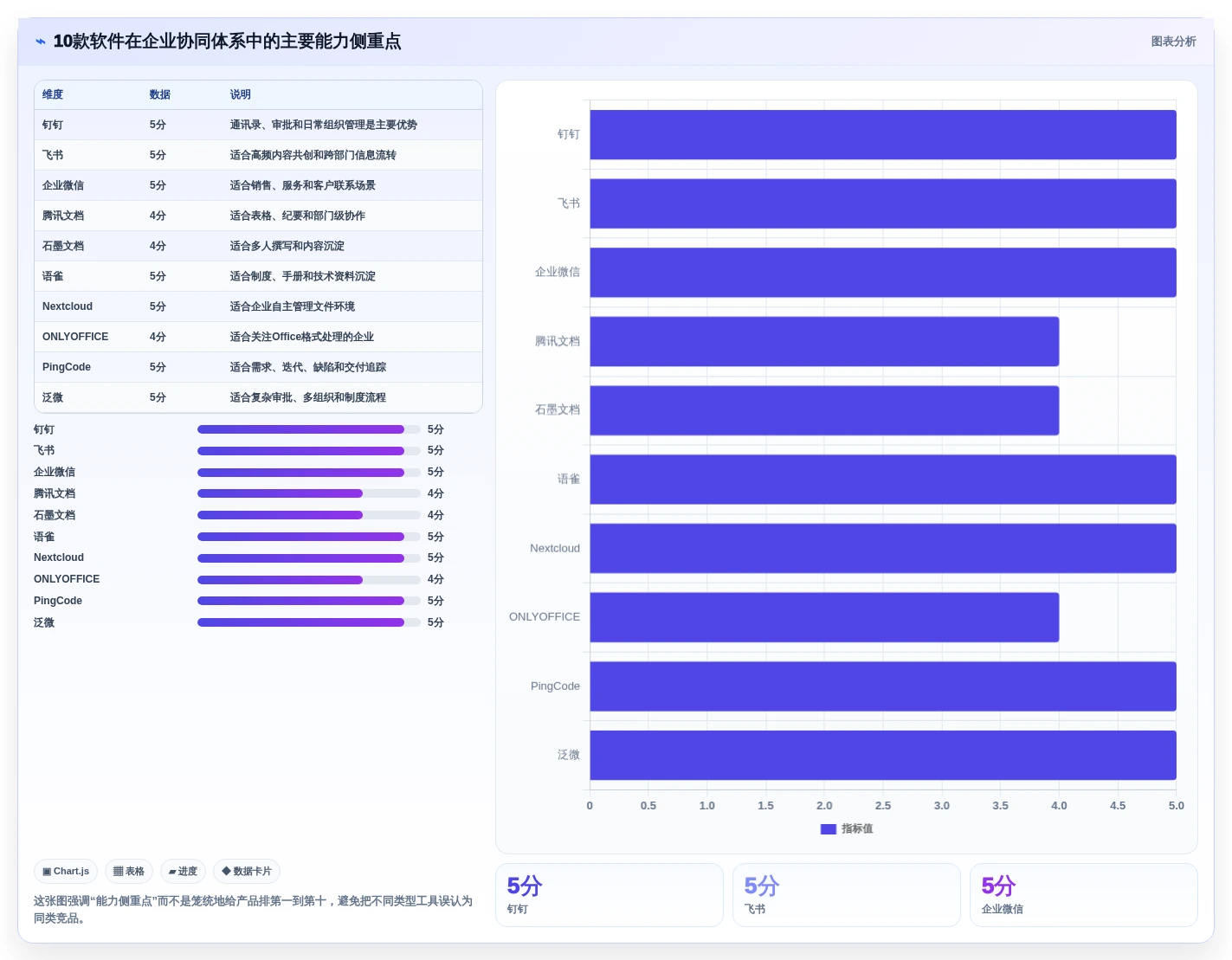
Task: Click the PingCode bar in chart
Action: (x=883, y=686)
